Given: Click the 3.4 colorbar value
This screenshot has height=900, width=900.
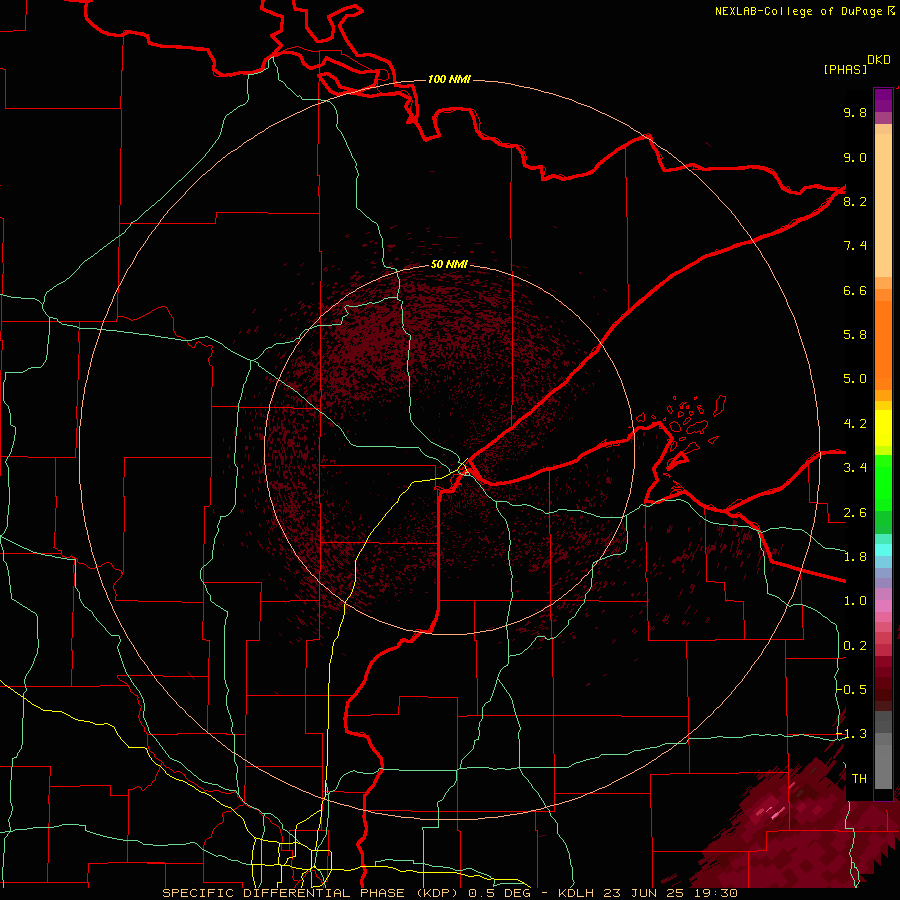Looking at the screenshot, I should click(x=855, y=468).
